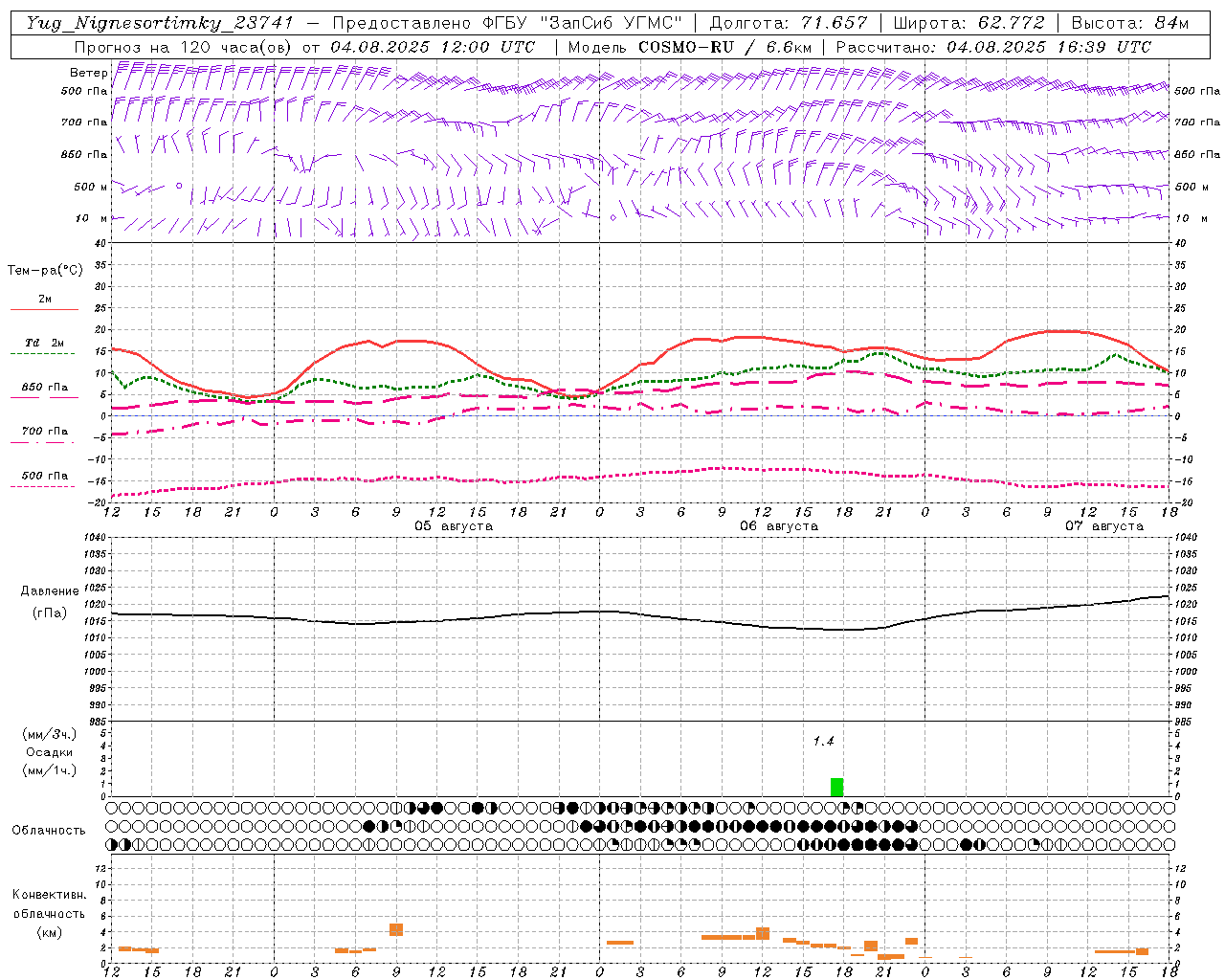Click the '06 августа' date label
1225x980 pixels.
(779, 526)
